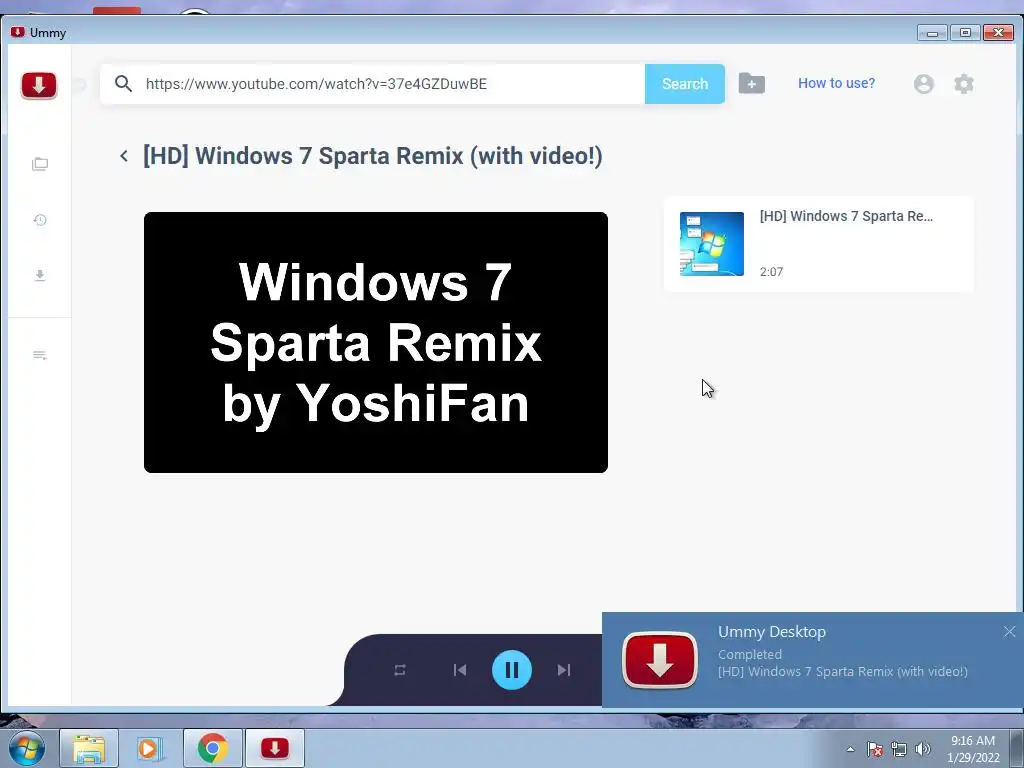Pause the playback
This screenshot has width=1024, height=768.
(511, 670)
